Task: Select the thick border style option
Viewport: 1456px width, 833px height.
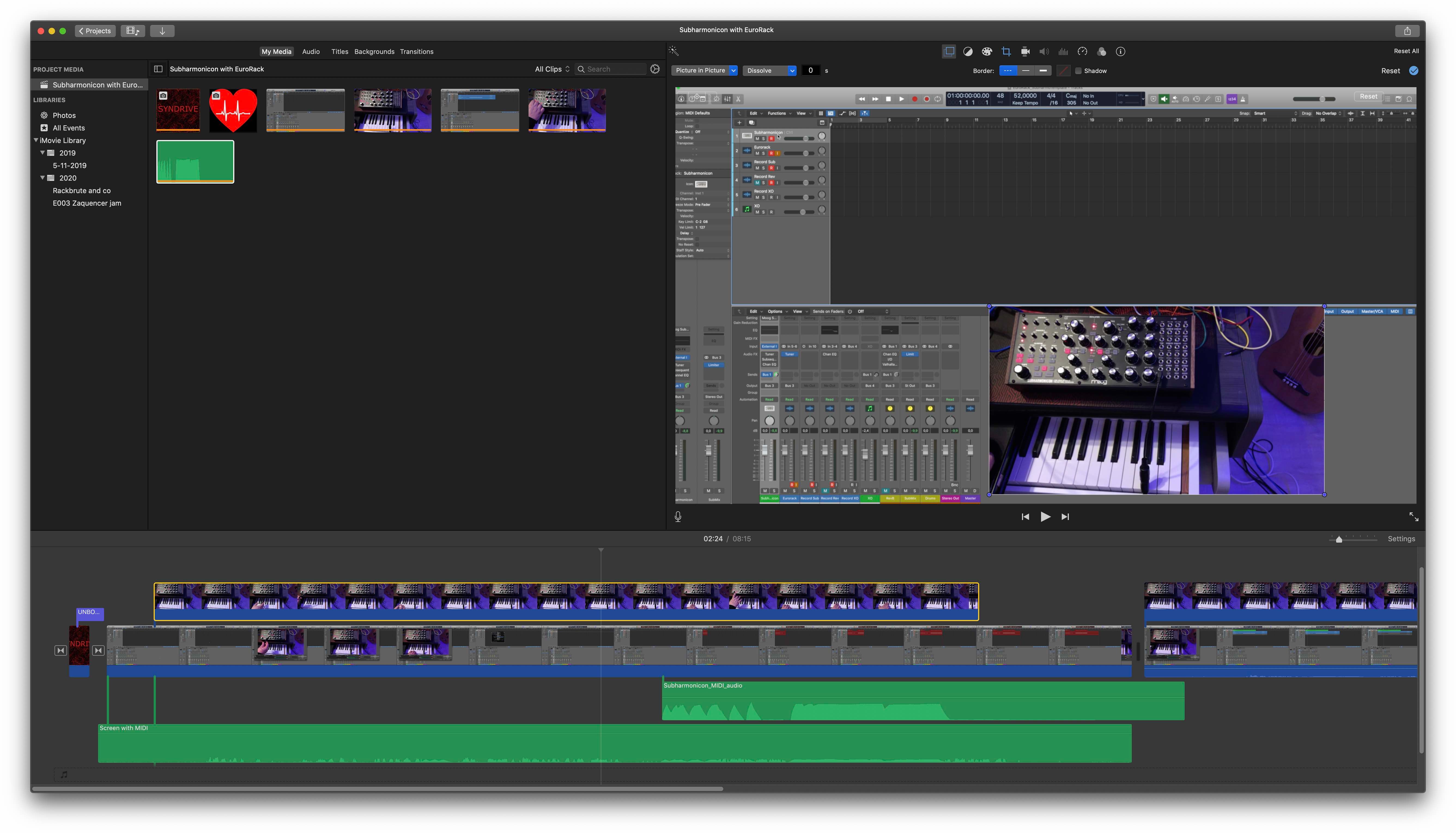Action: click(1043, 71)
